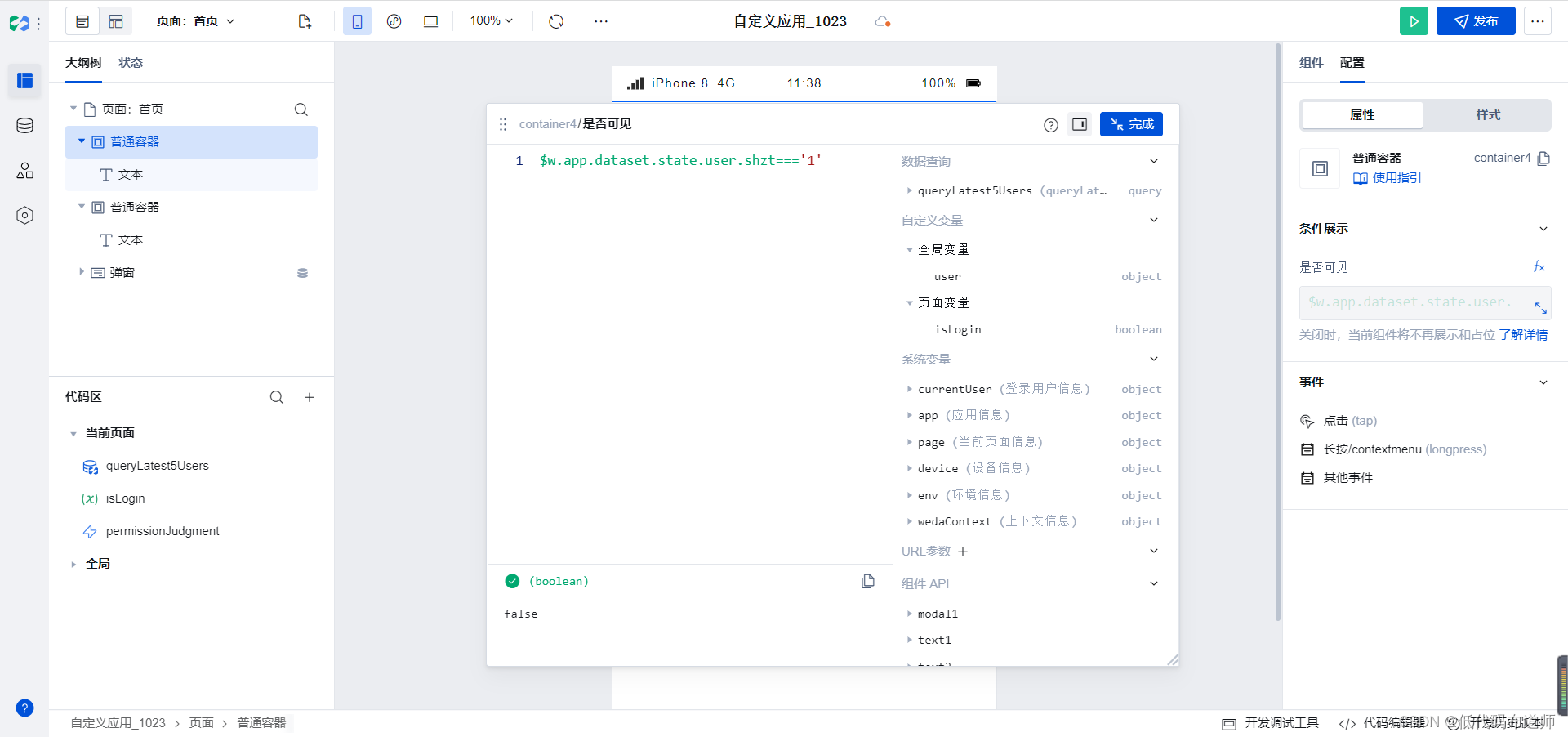Search the outline tree with magnifier icon

coord(301,109)
